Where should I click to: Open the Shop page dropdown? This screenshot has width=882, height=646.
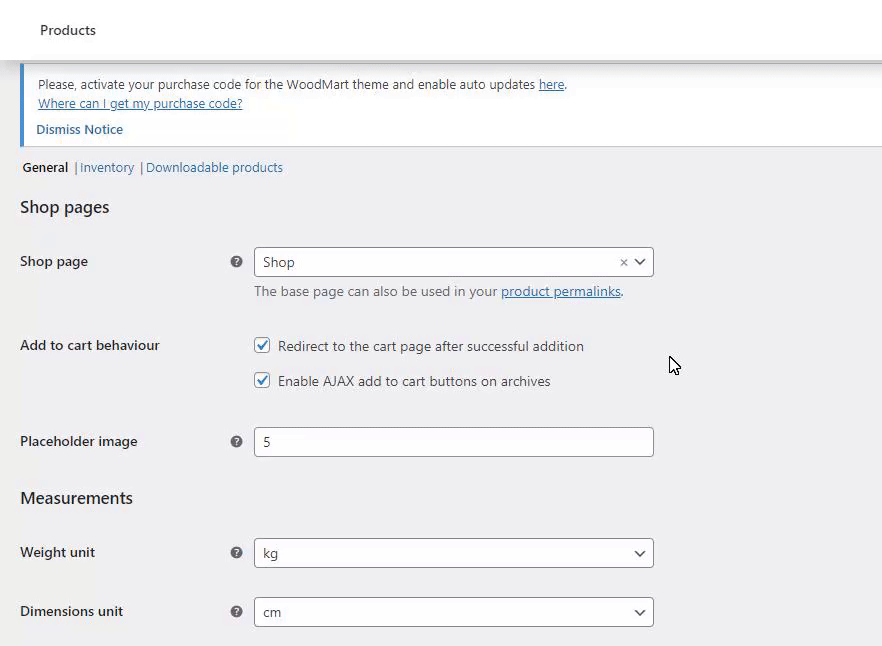click(440, 262)
